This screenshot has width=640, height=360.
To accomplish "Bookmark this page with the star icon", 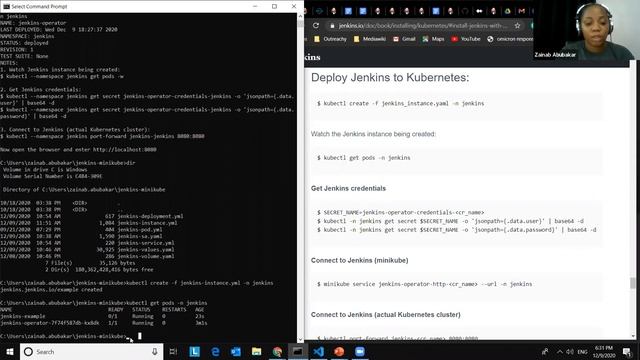I will (517, 25).
